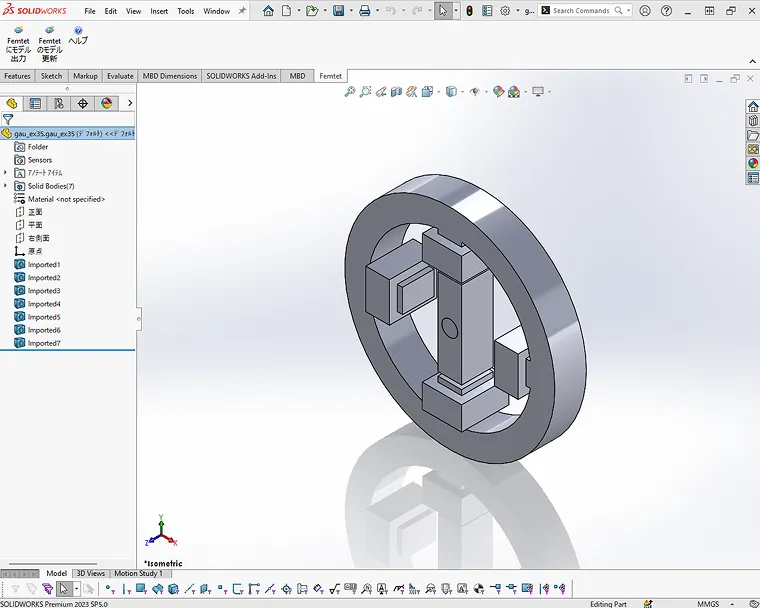Open the File menu
760x608 pixels.
(x=90, y=11)
